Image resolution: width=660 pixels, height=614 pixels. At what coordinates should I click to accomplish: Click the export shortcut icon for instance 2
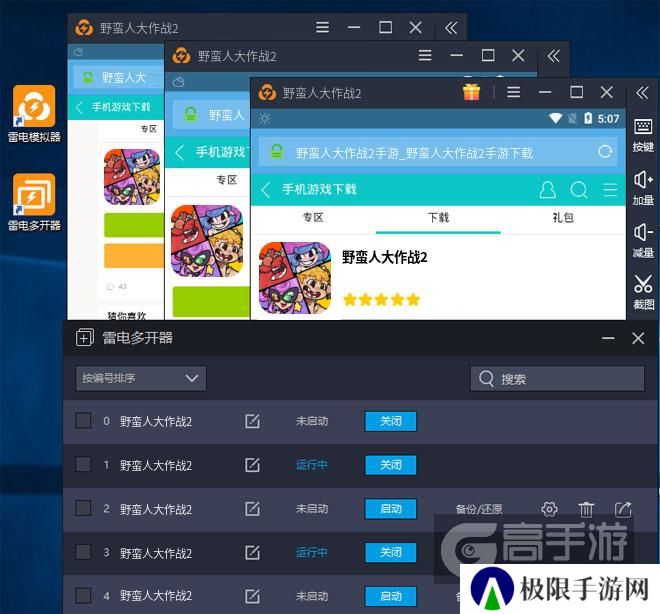[x=623, y=509]
